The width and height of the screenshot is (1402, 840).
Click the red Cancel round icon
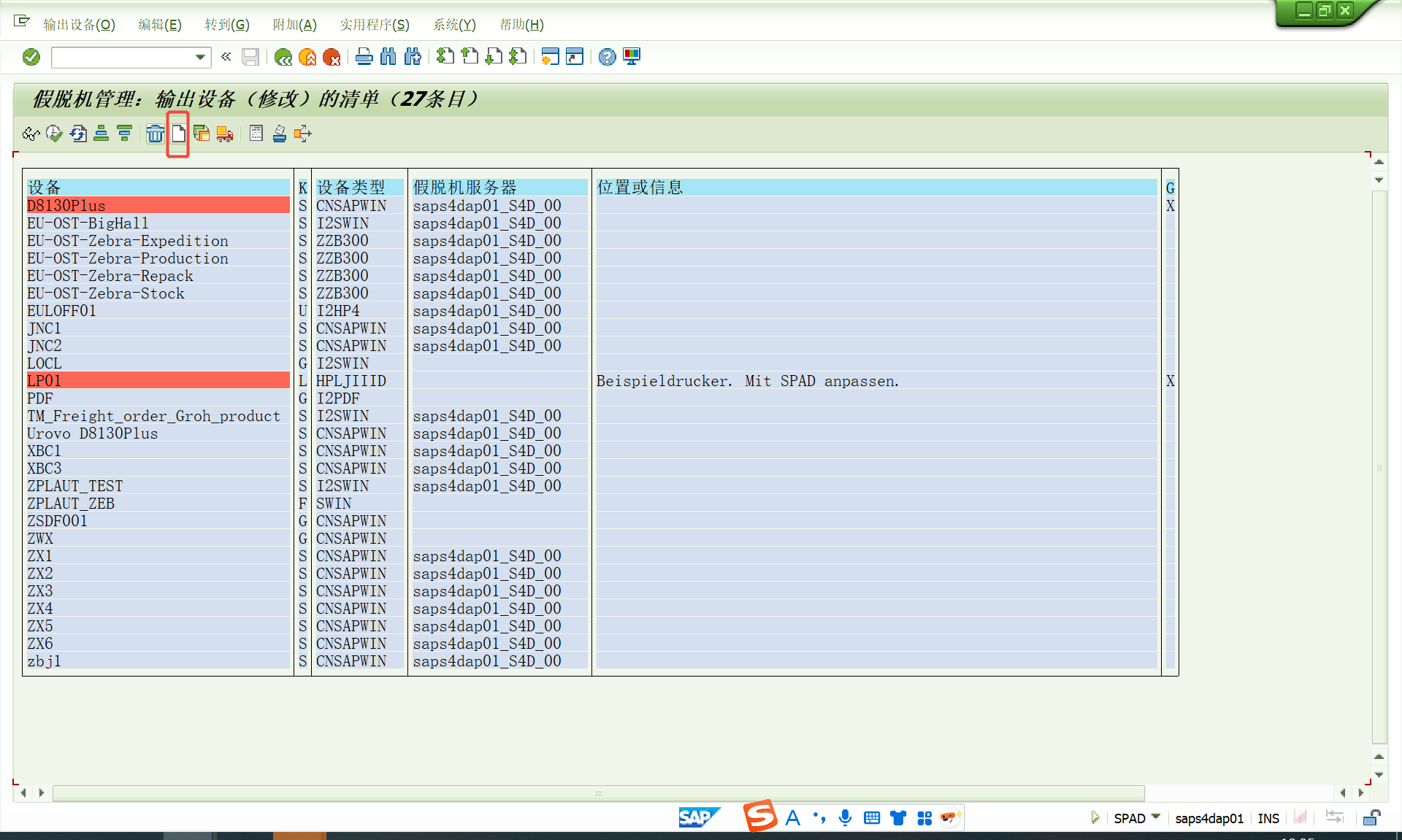[332, 57]
